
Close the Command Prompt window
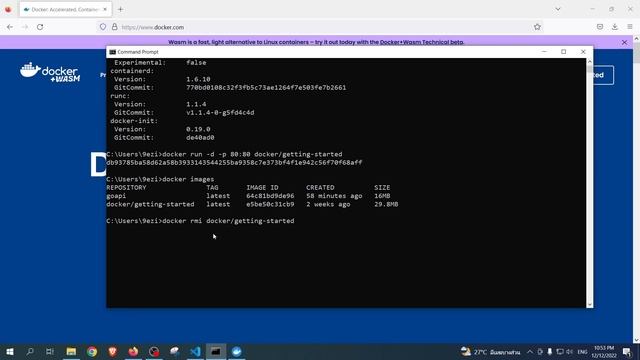583,52
